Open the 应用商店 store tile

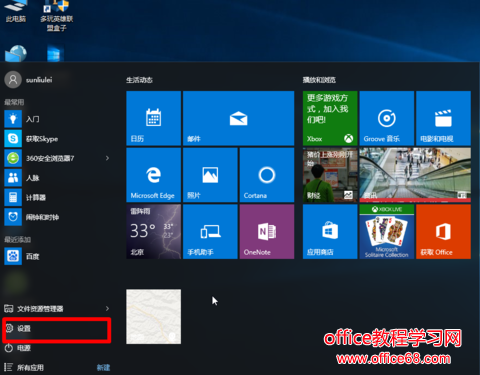[x=330, y=231]
